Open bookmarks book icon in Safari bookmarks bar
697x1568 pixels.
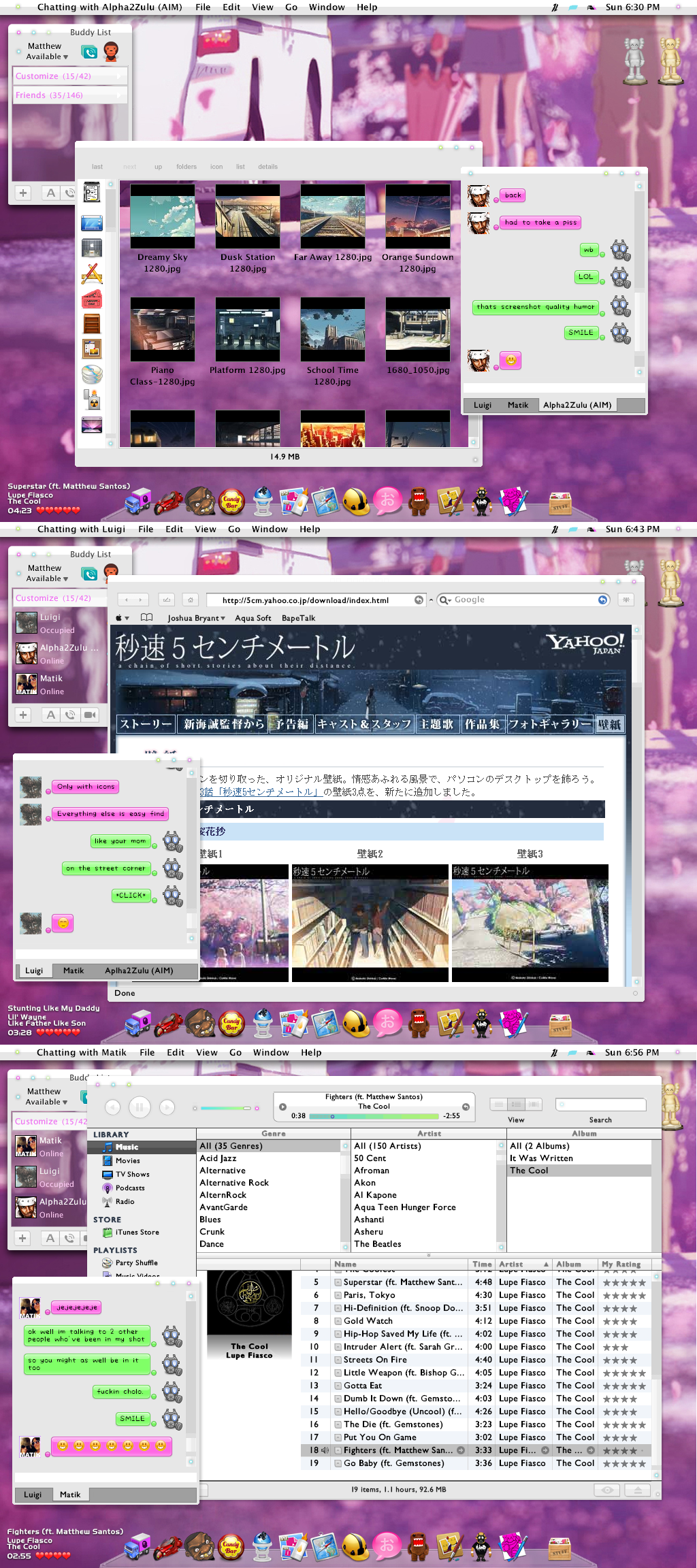tap(146, 618)
